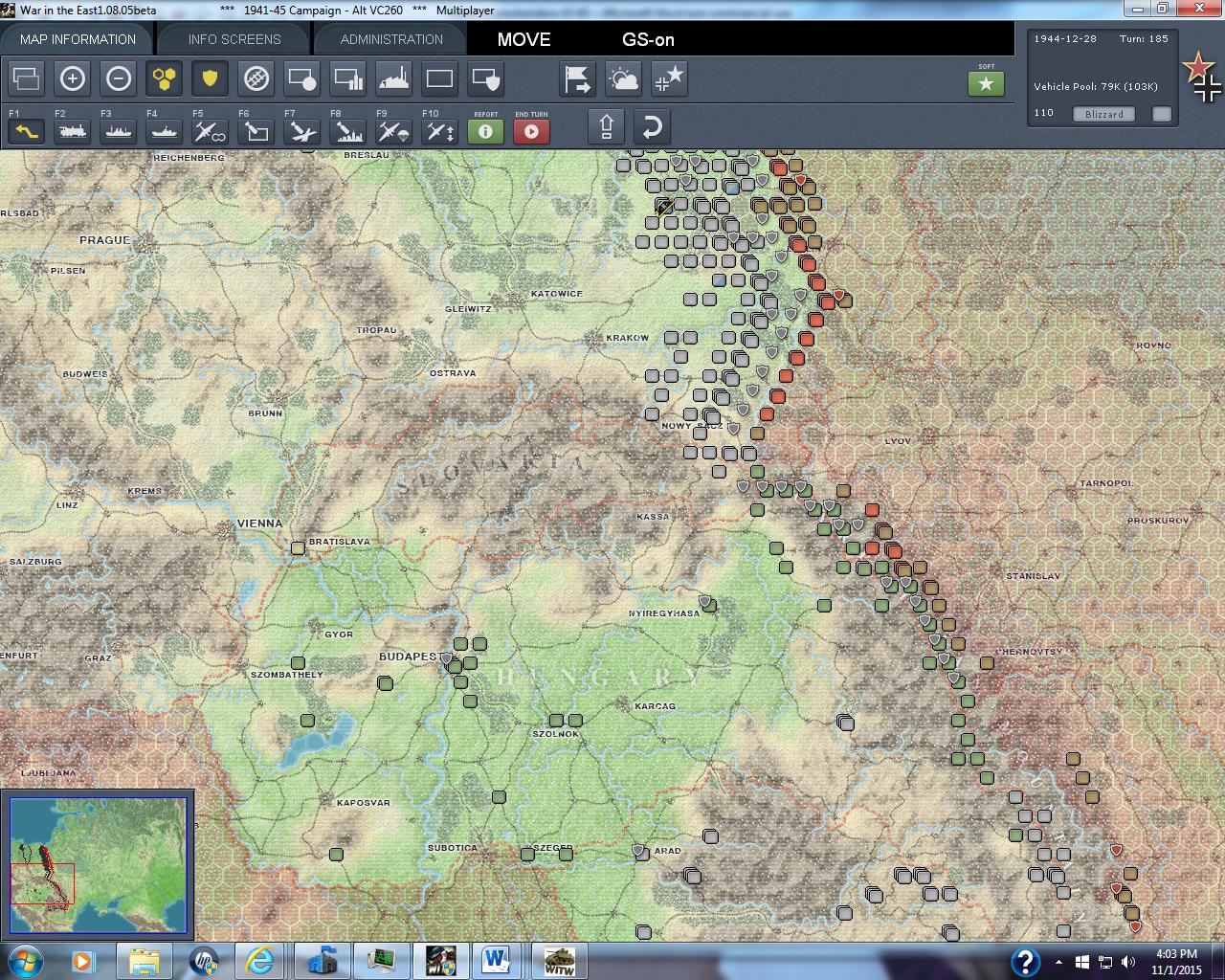Click the volume speaker tray icon
1225x980 pixels.
[1127, 961]
